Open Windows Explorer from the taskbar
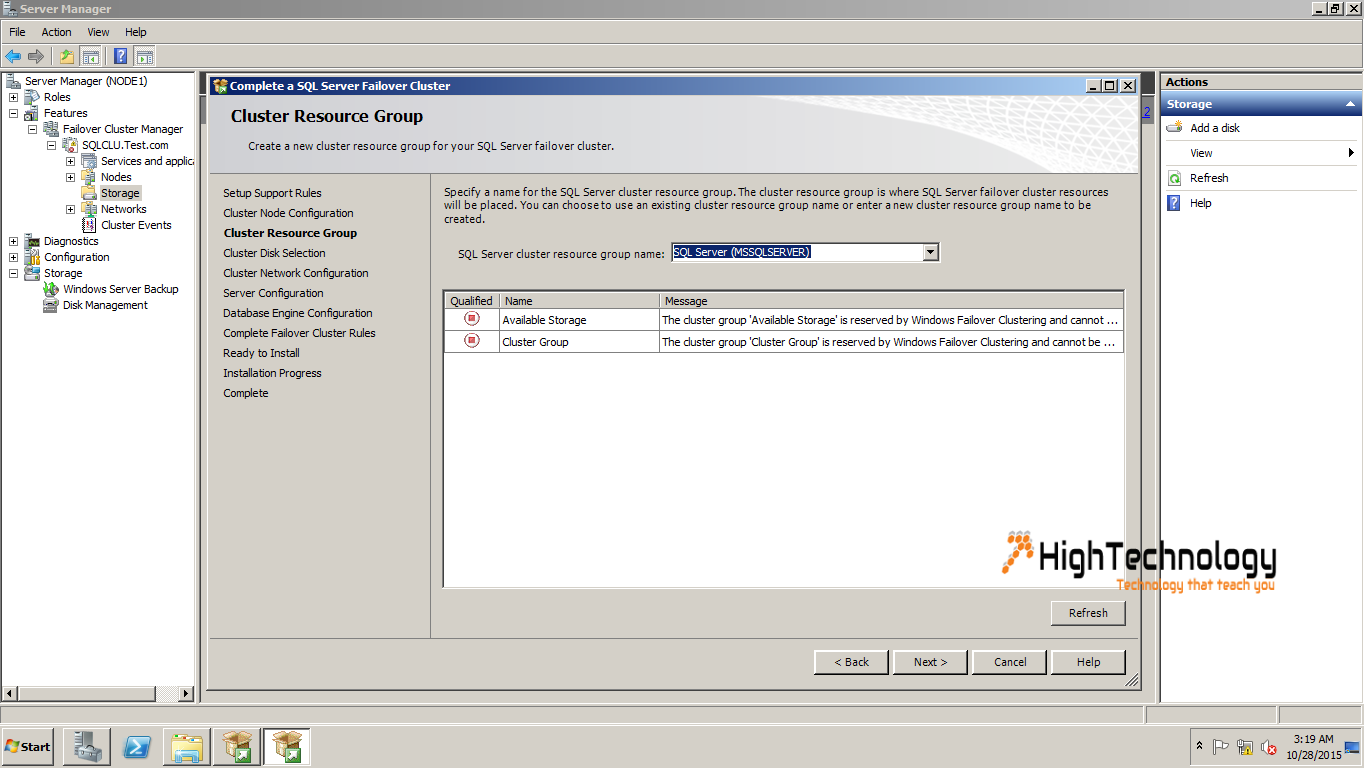This screenshot has height=768, width=1364. coord(187,747)
